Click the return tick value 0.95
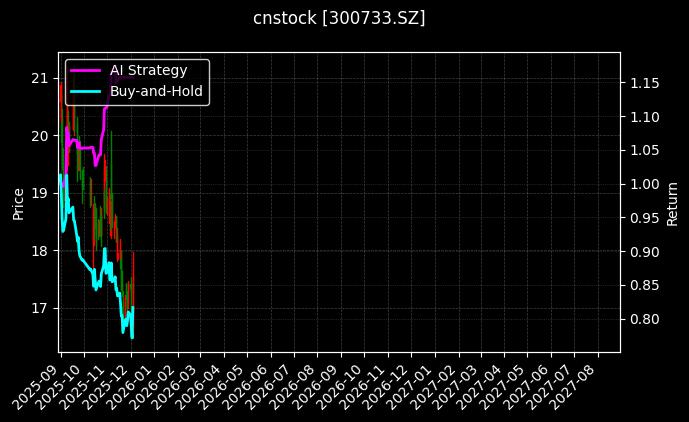689x422 pixels. point(645,218)
